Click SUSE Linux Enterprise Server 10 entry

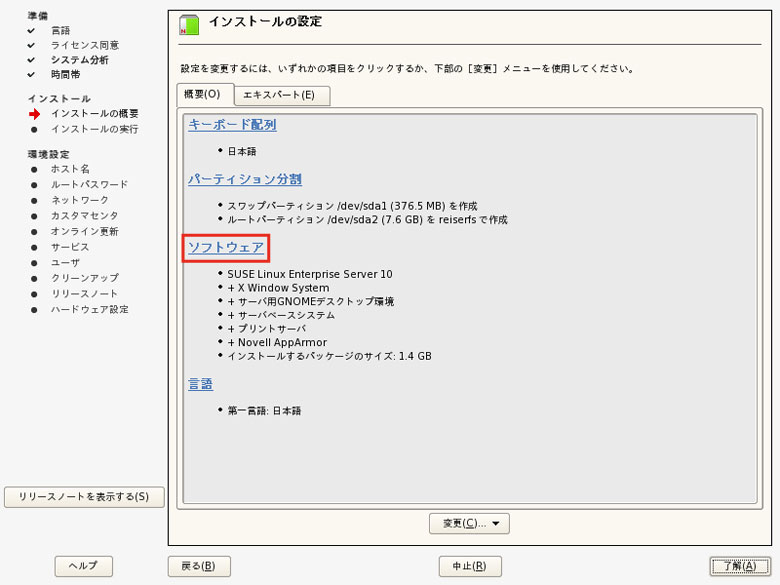tap(309, 274)
